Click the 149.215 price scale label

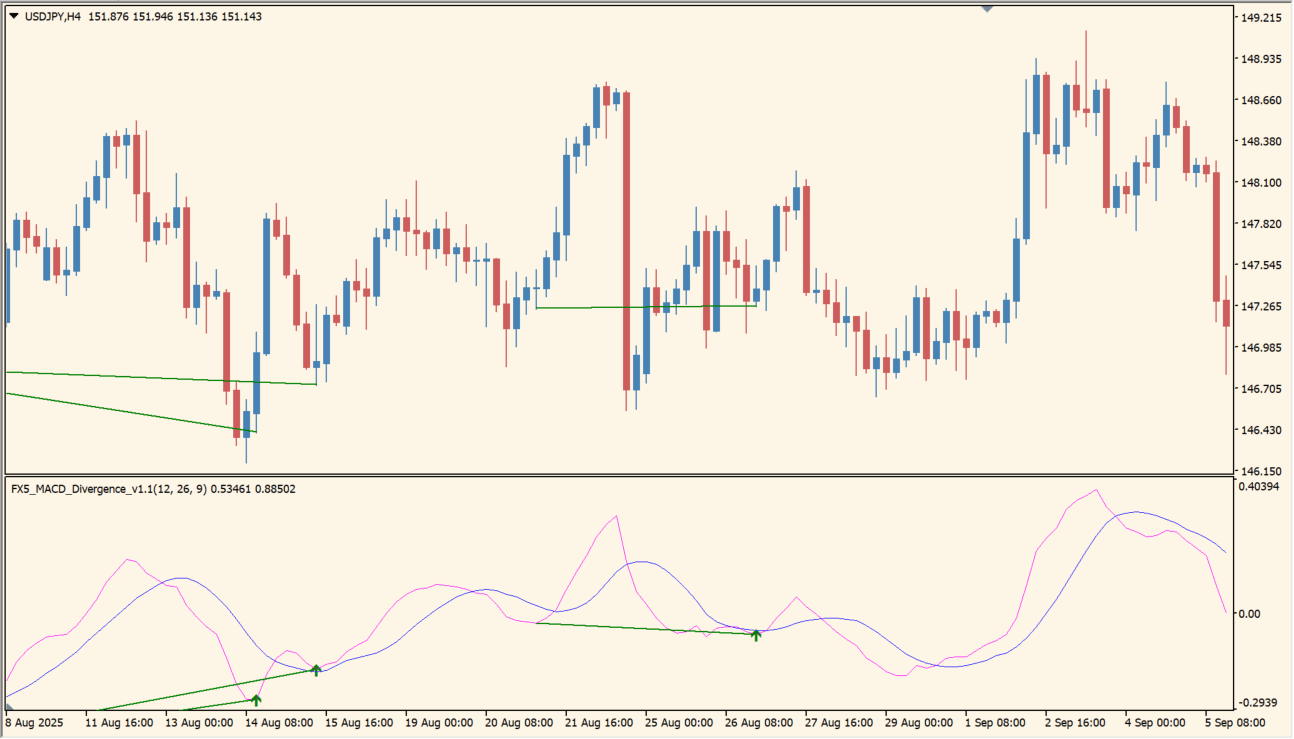click(1261, 18)
